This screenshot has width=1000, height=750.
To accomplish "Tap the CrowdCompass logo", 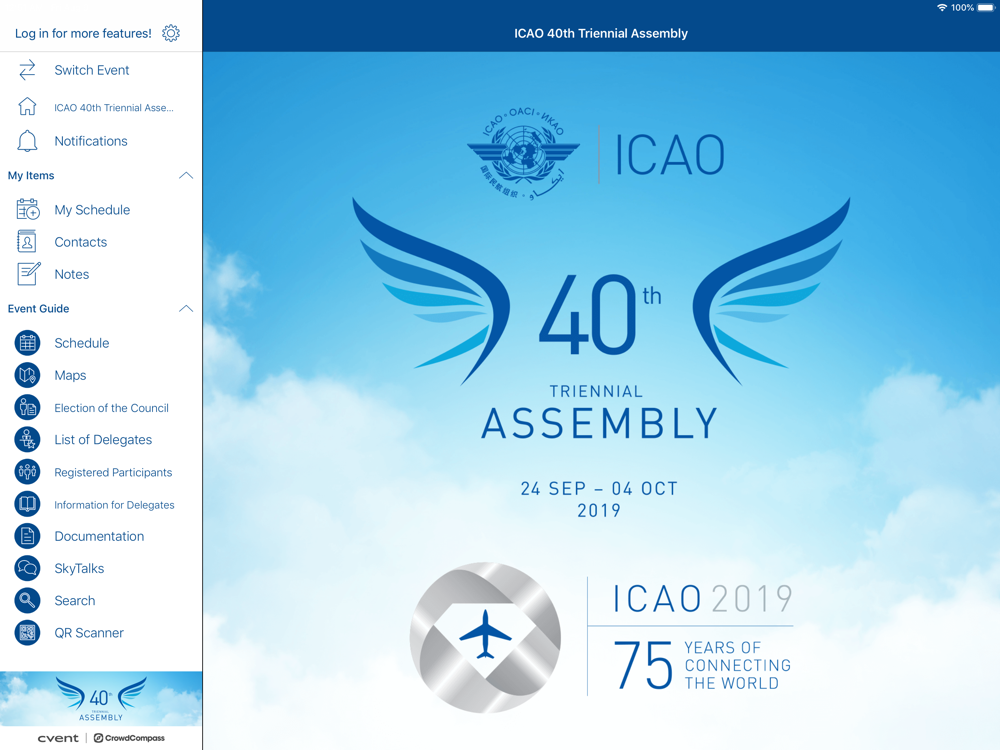I will [129, 738].
